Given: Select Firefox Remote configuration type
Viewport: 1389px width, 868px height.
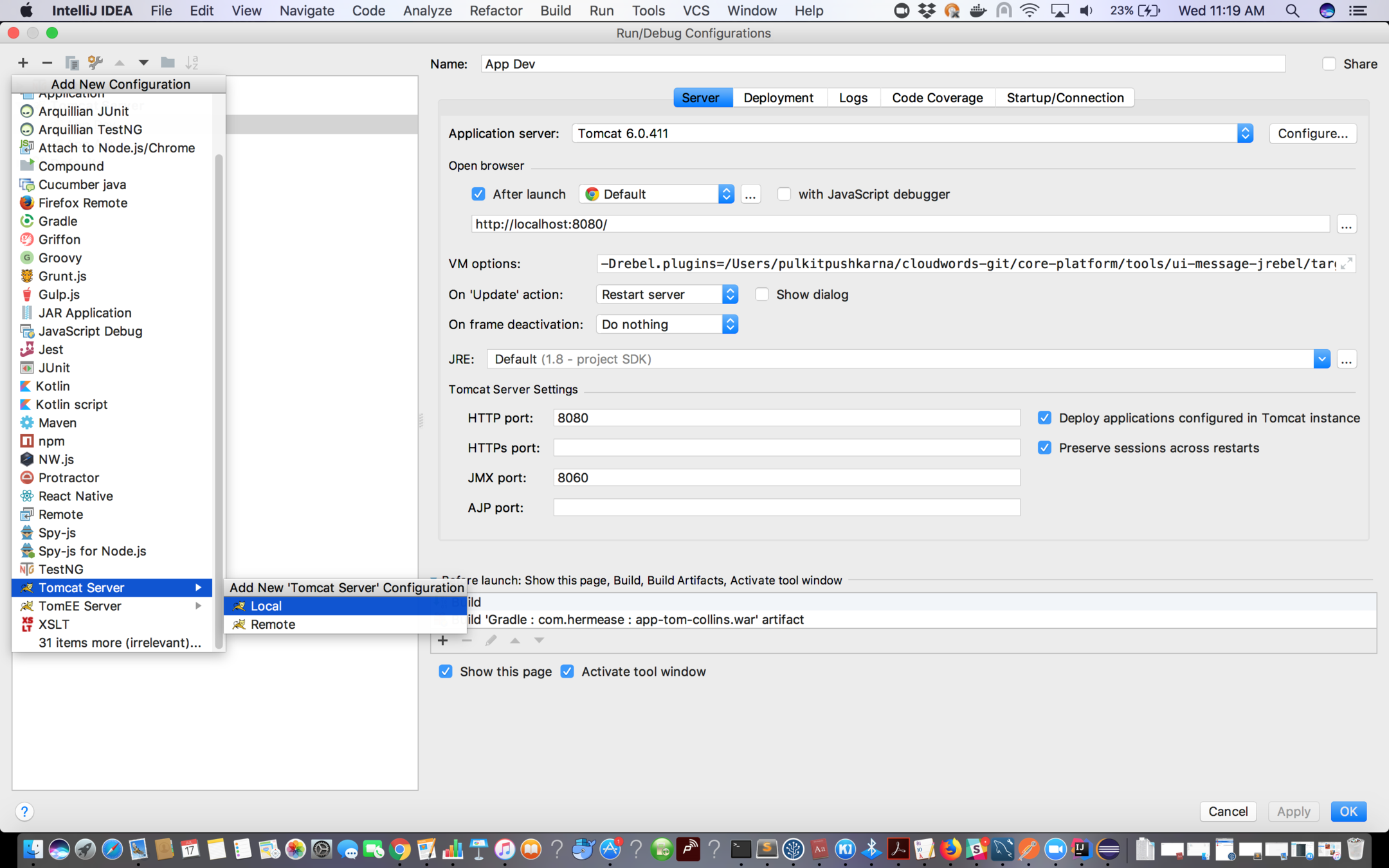Looking at the screenshot, I should click(82, 203).
